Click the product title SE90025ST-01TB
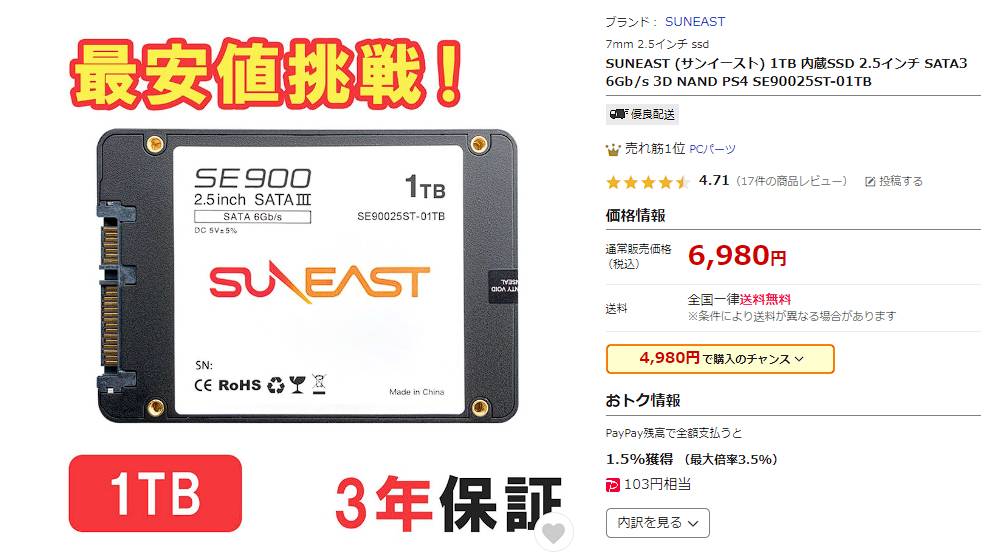999x554 pixels. [x=786, y=72]
